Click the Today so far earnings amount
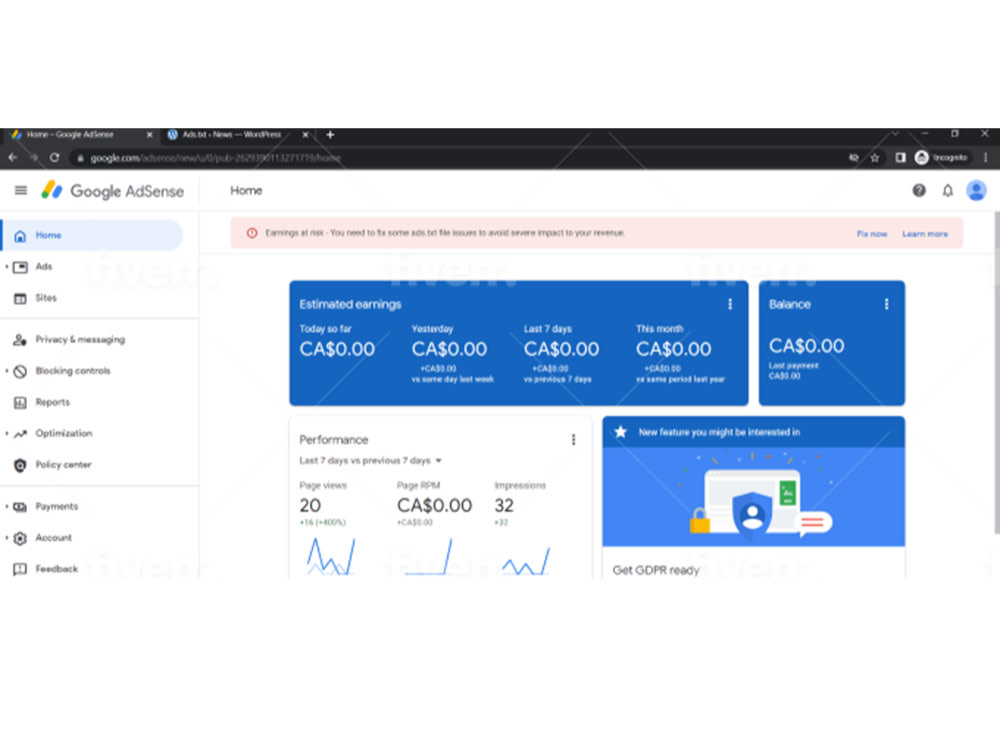 click(x=337, y=349)
